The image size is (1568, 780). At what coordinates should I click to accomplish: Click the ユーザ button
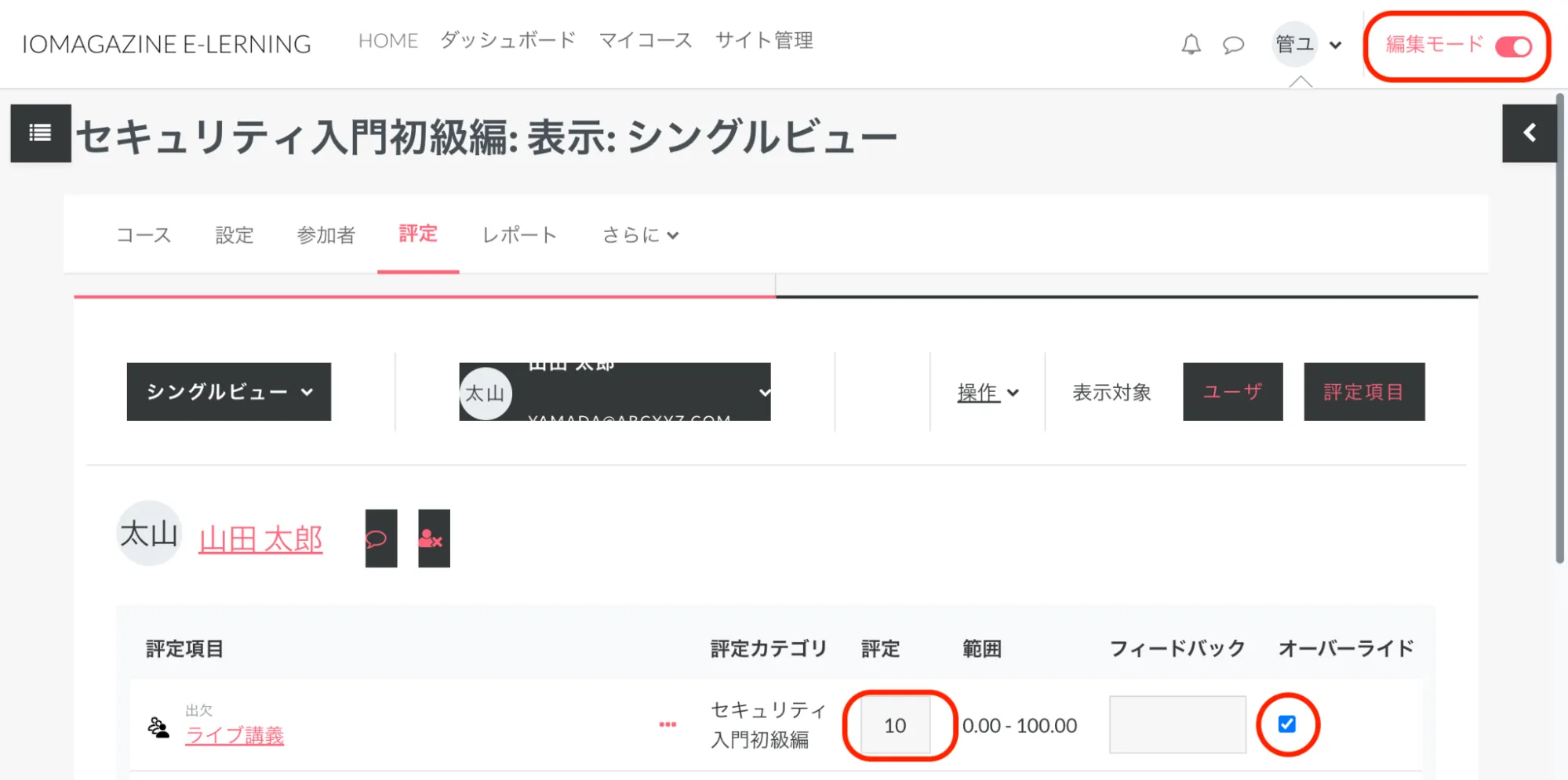pos(1232,392)
